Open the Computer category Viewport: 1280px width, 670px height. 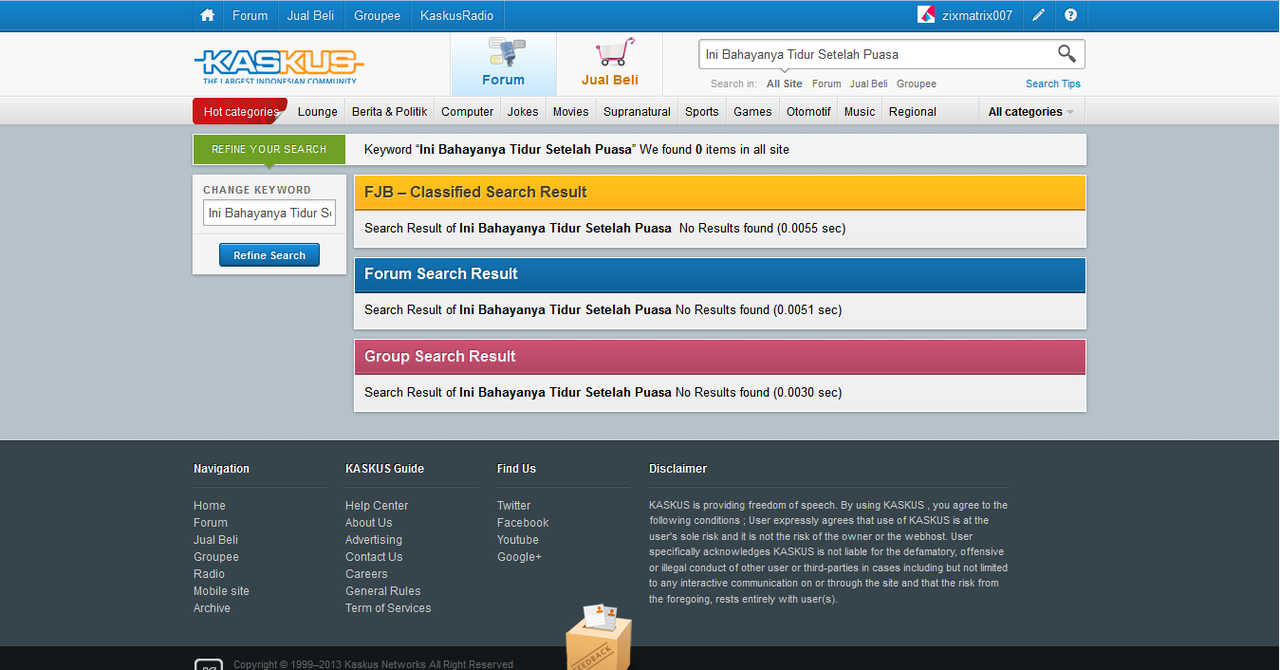(467, 112)
